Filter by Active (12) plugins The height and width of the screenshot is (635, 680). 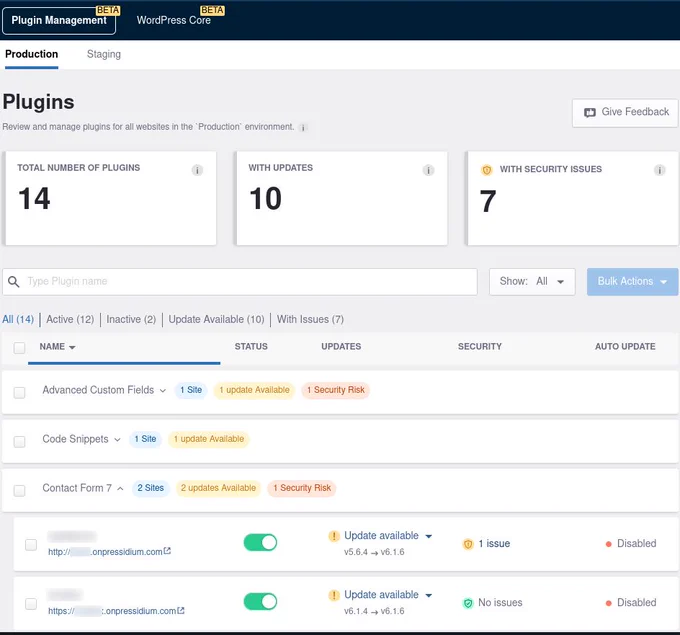pyautogui.click(x=70, y=320)
